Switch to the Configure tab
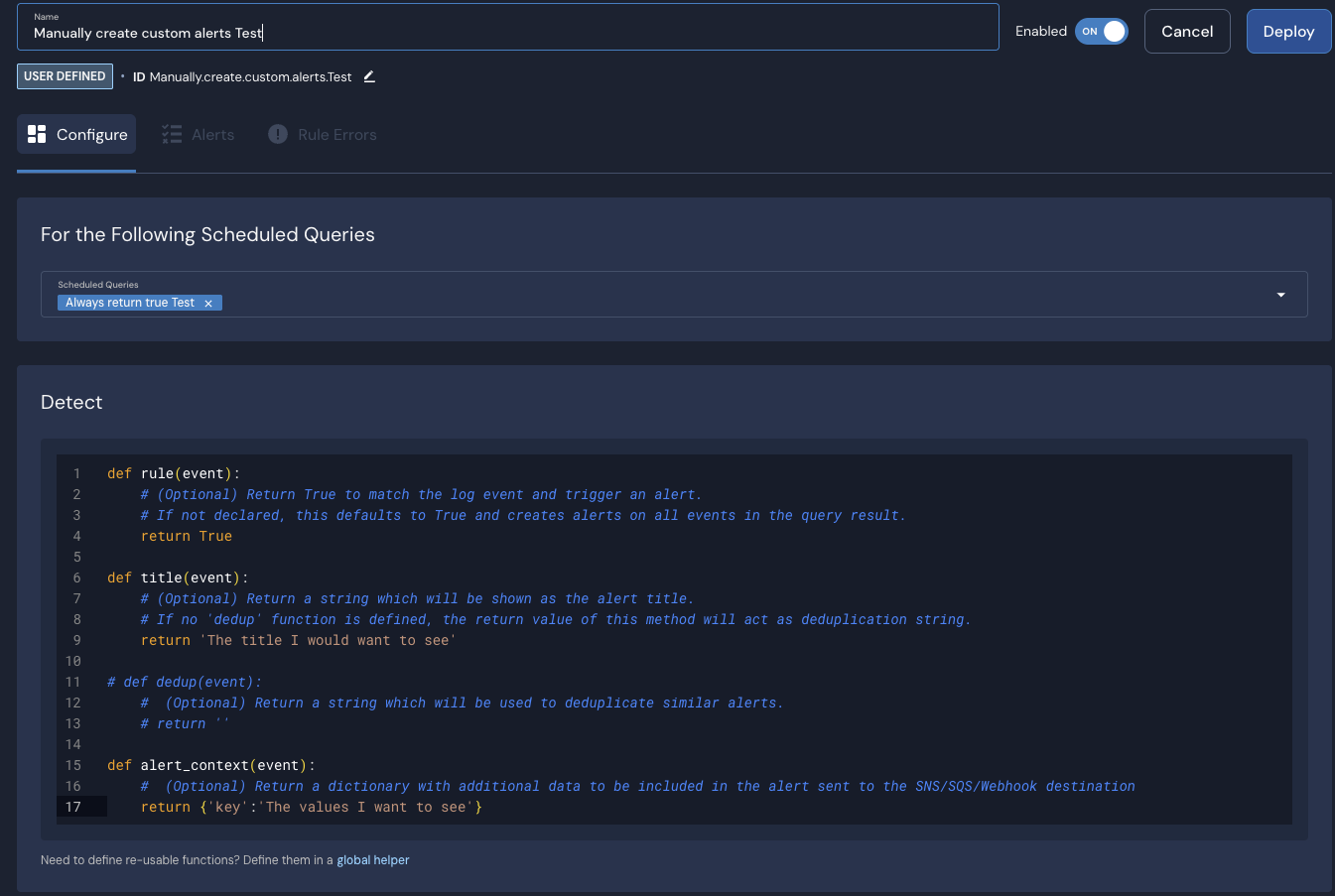Image resolution: width=1335 pixels, height=896 pixels. (x=76, y=134)
